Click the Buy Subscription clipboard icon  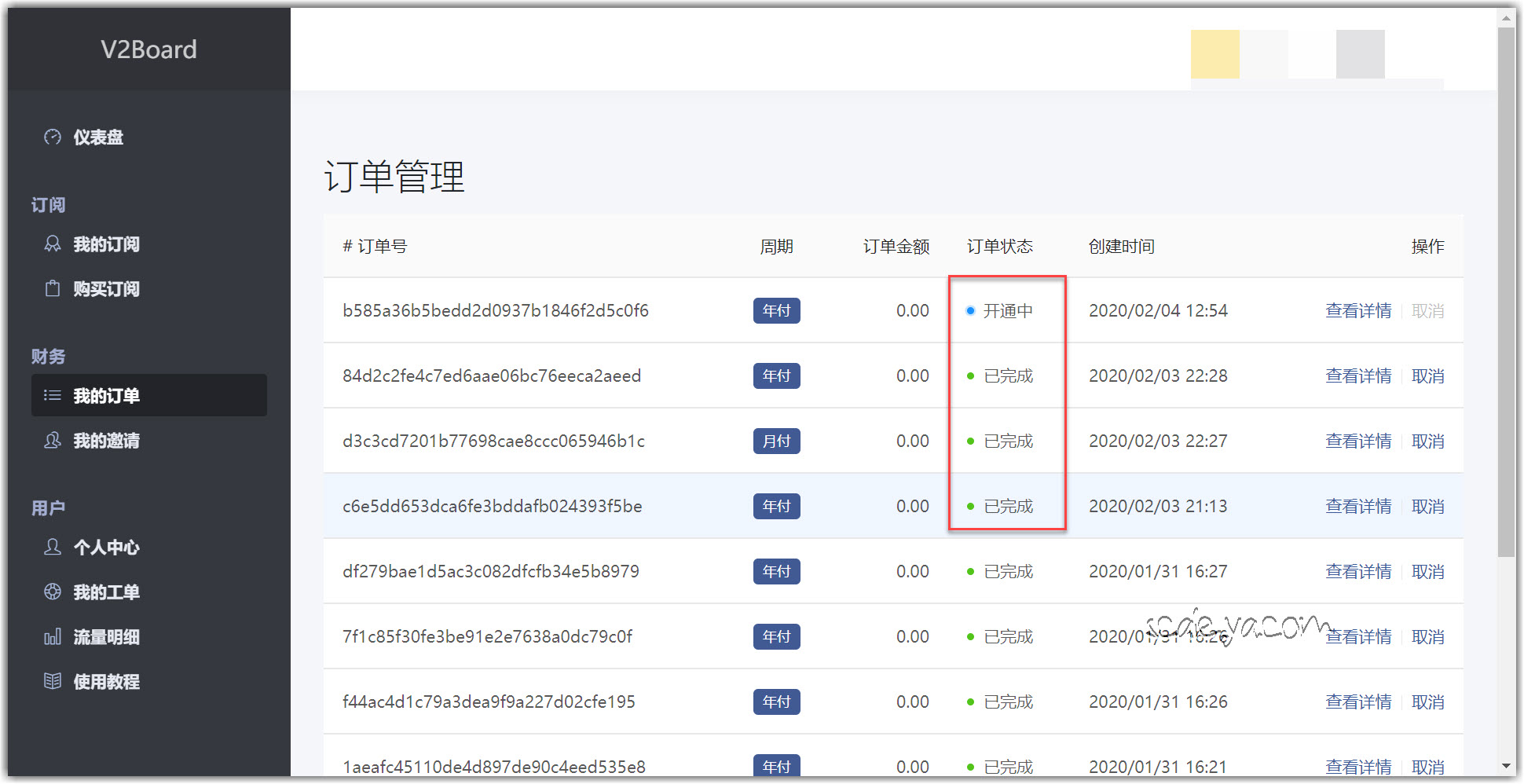point(53,289)
